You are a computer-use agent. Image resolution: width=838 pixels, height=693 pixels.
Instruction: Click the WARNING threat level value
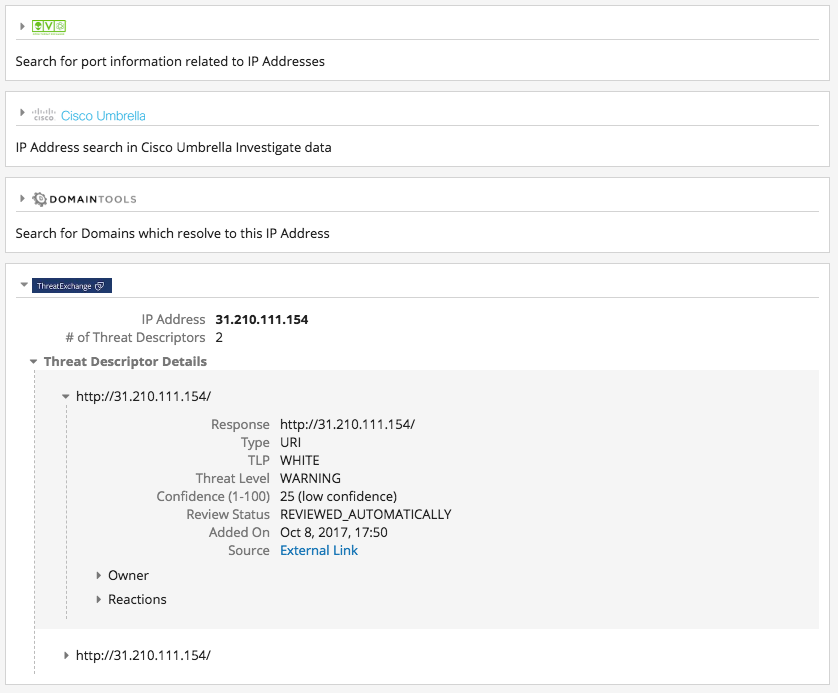[x=310, y=478]
